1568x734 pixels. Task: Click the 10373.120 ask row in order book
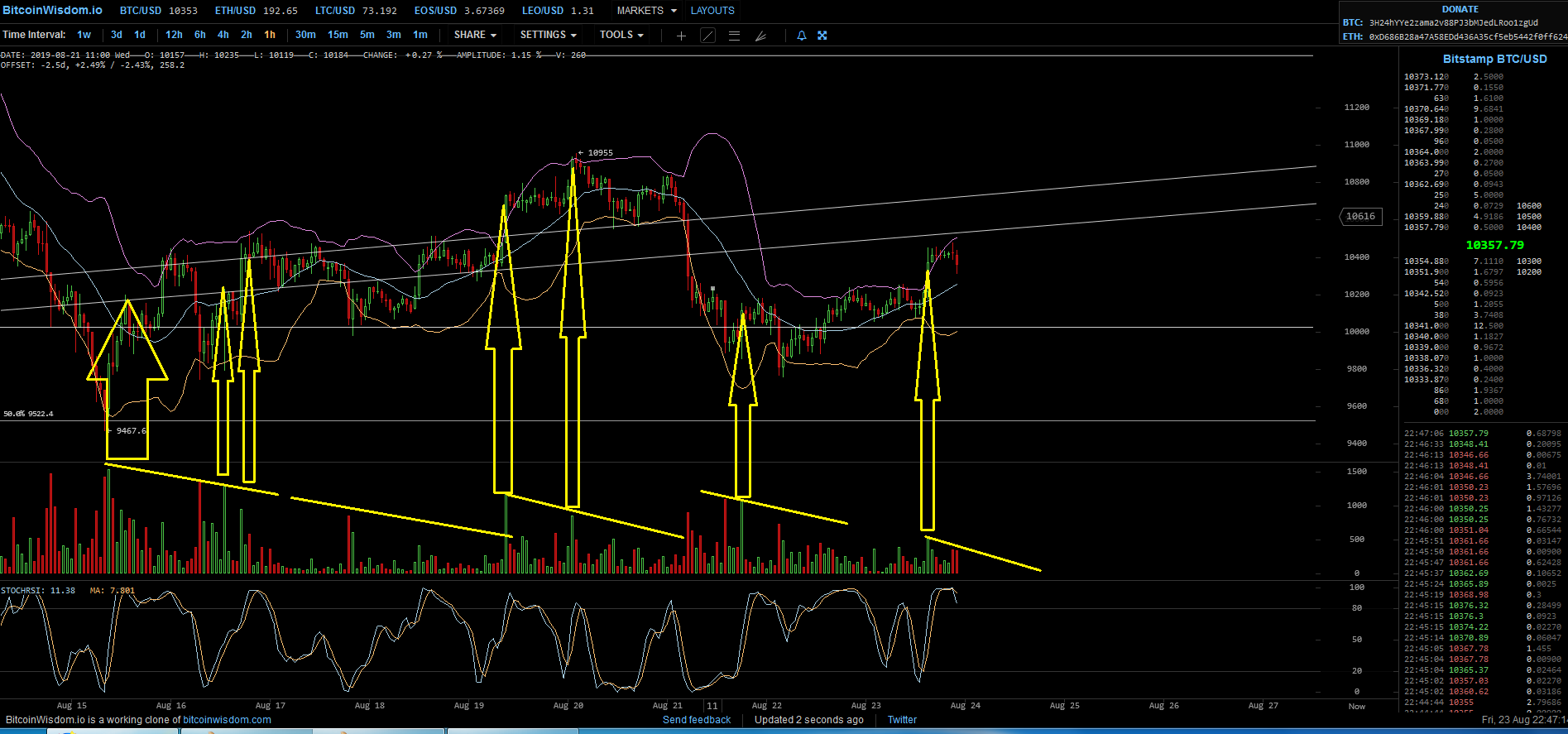1454,77
